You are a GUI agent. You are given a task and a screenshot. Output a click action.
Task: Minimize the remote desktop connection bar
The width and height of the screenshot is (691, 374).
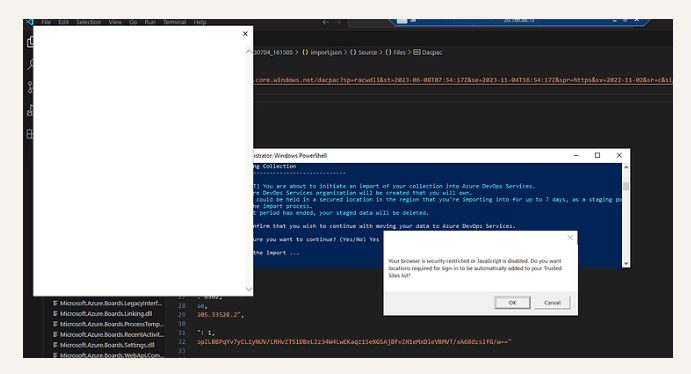pyautogui.click(x=614, y=20)
